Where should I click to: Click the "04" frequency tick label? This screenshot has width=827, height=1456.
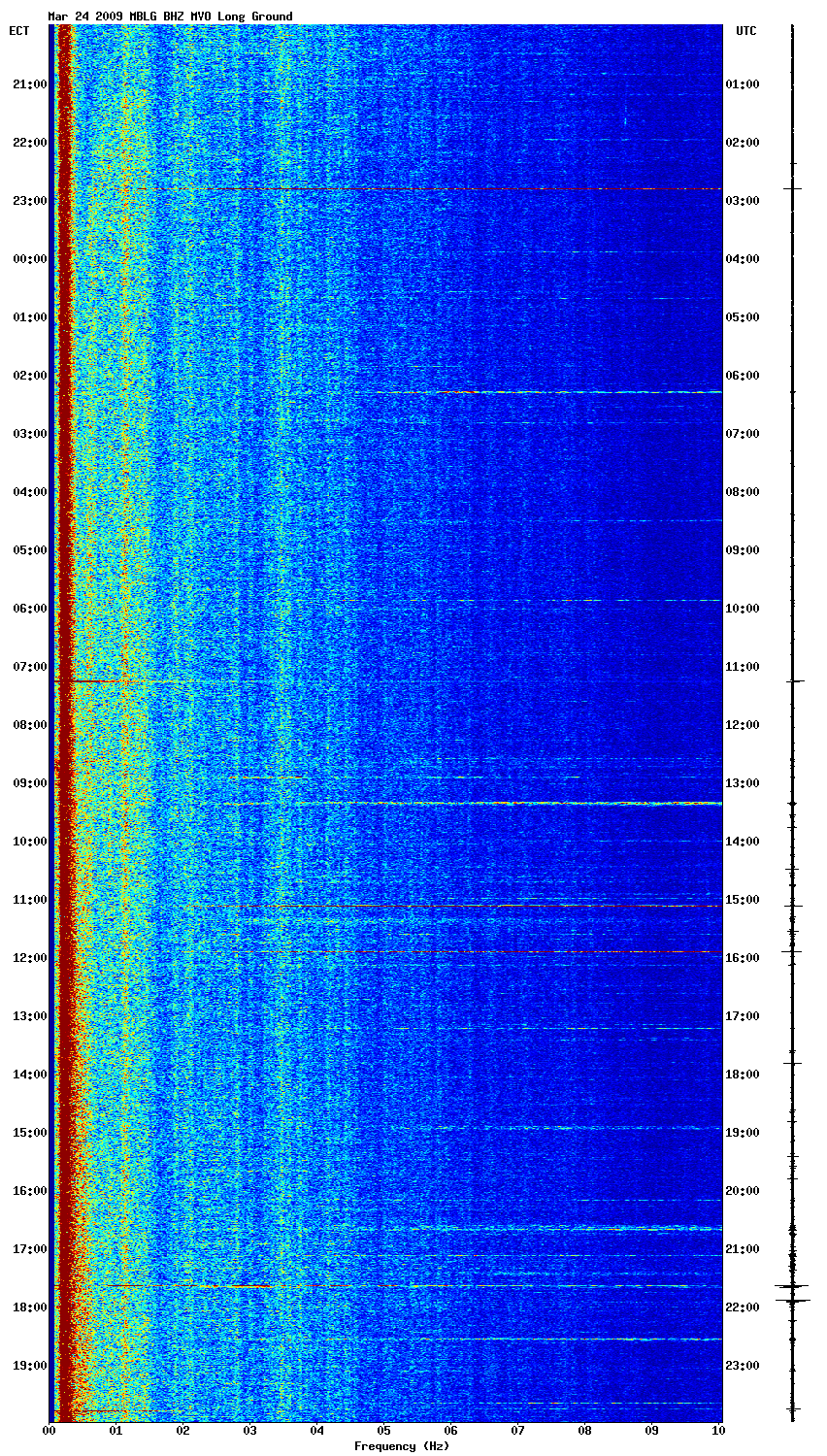(316, 1431)
